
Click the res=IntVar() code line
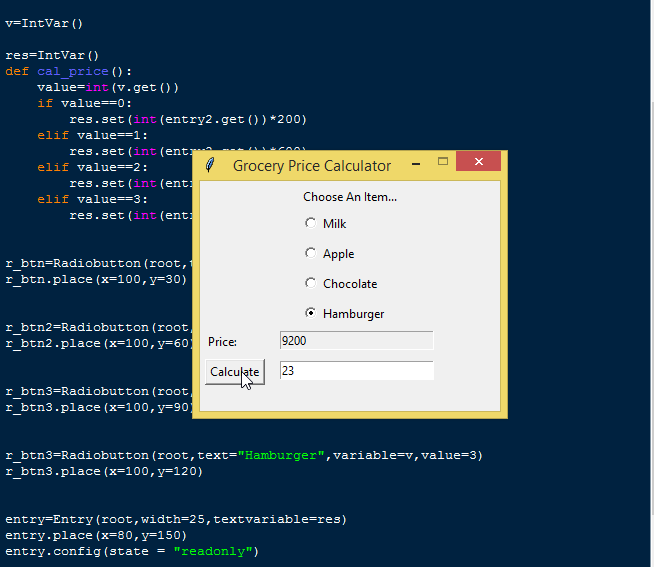[53, 55]
